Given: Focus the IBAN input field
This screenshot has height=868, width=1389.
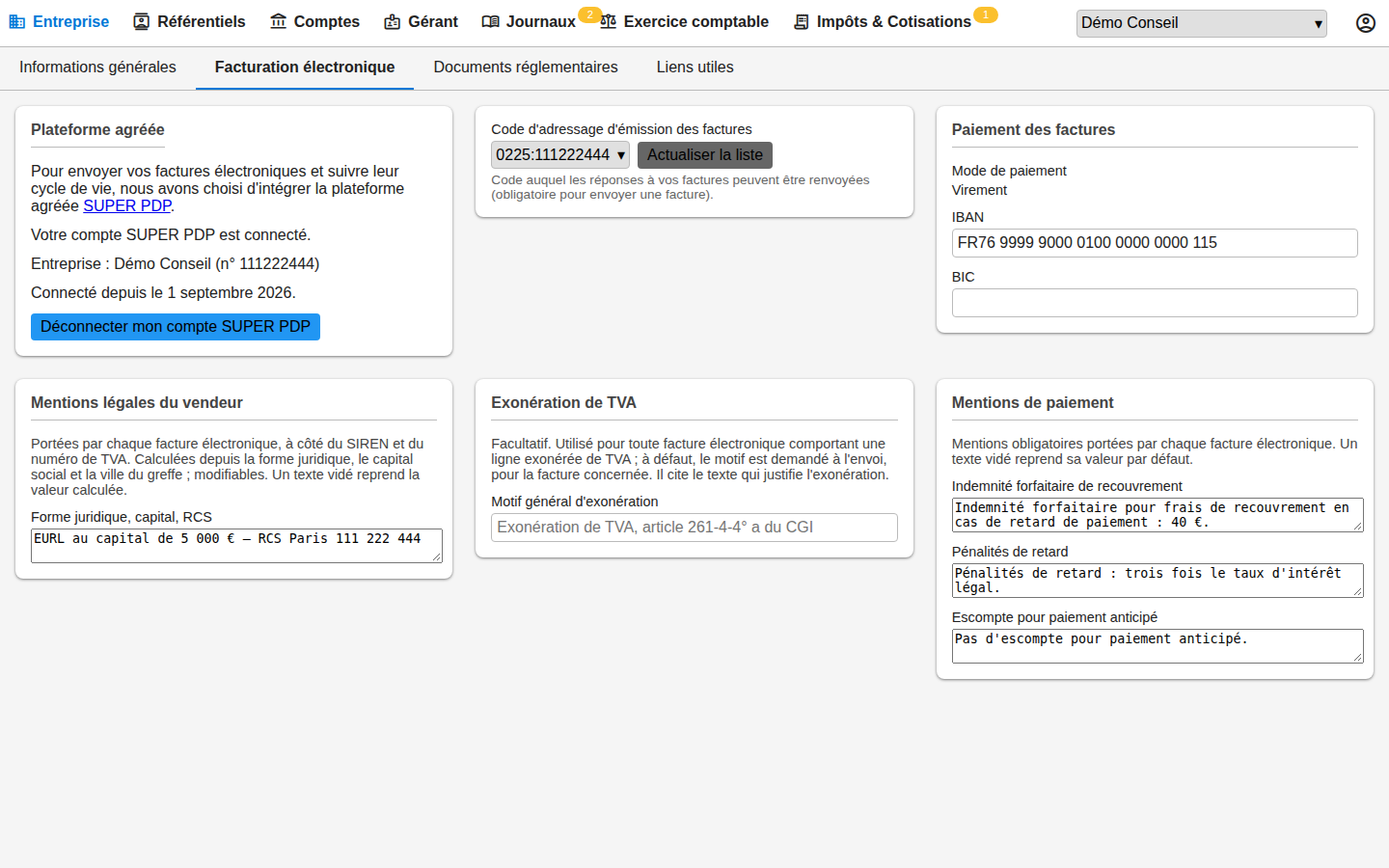Looking at the screenshot, I should [x=1155, y=243].
